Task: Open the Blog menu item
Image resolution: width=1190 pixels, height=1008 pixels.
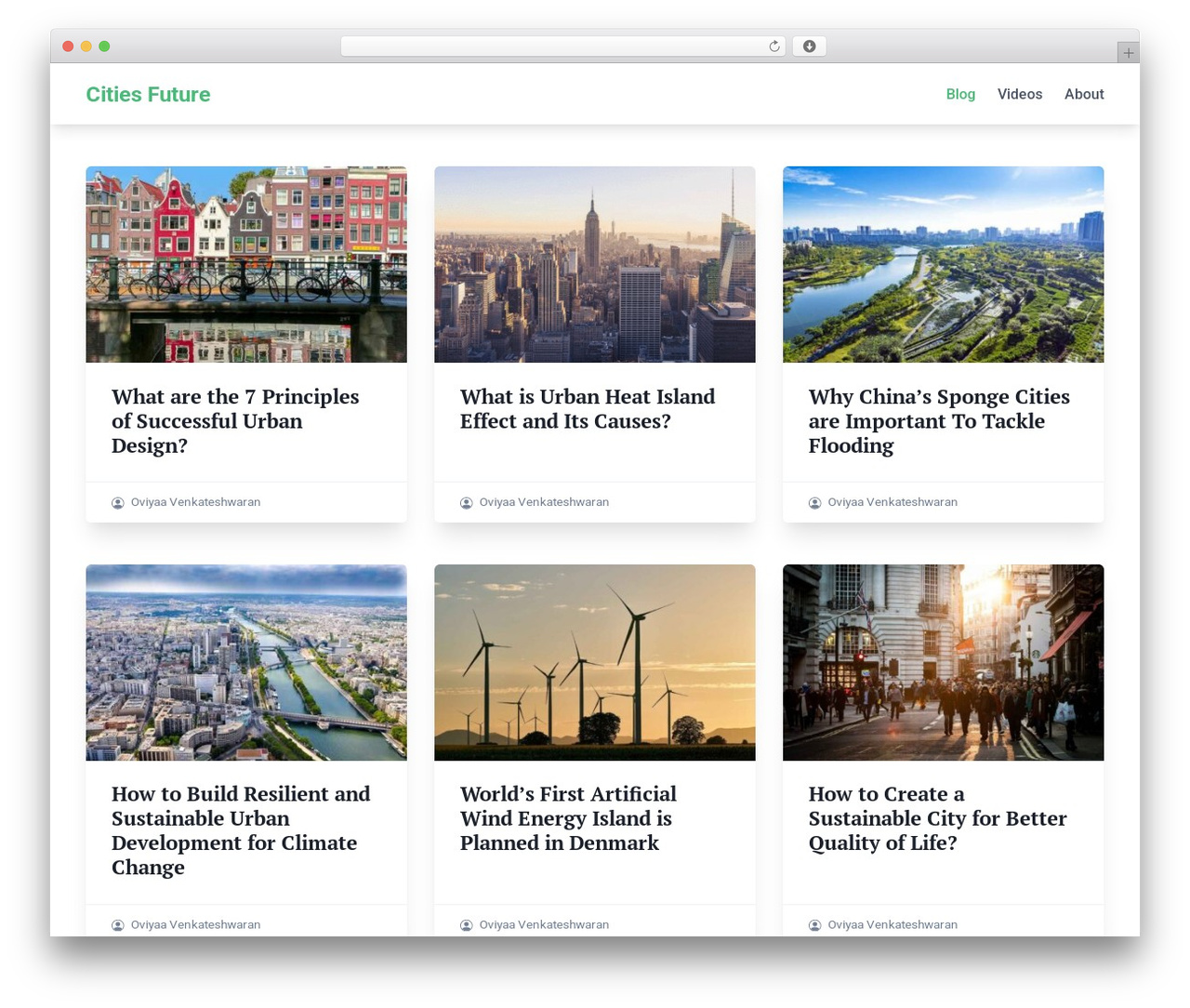Action: tap(960, 94)
